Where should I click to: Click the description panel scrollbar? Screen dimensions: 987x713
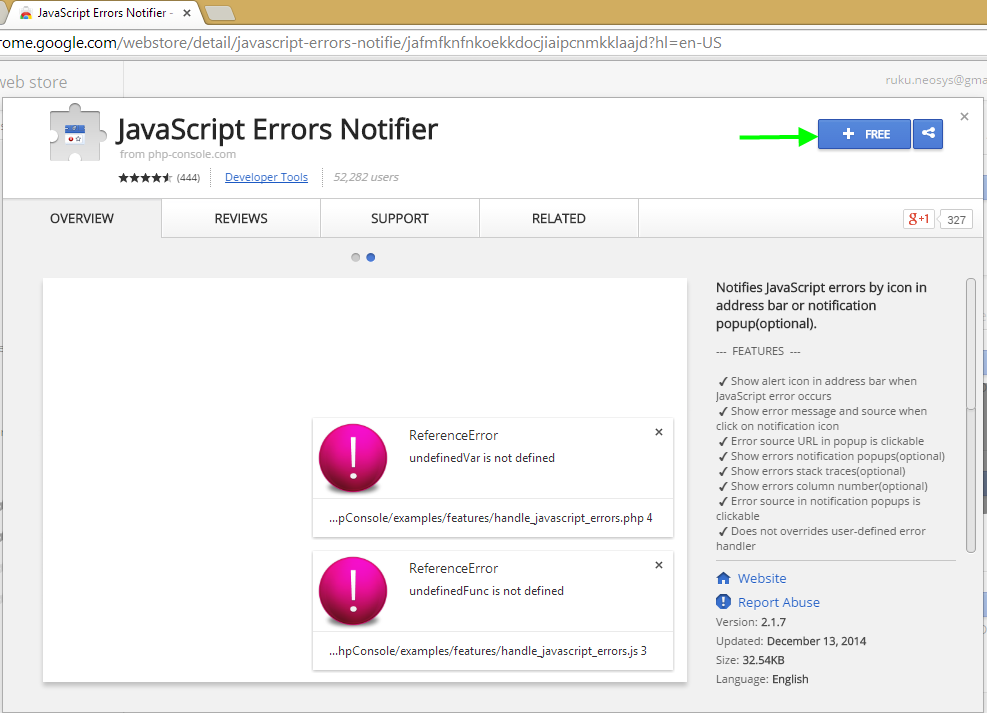[970, 343]
